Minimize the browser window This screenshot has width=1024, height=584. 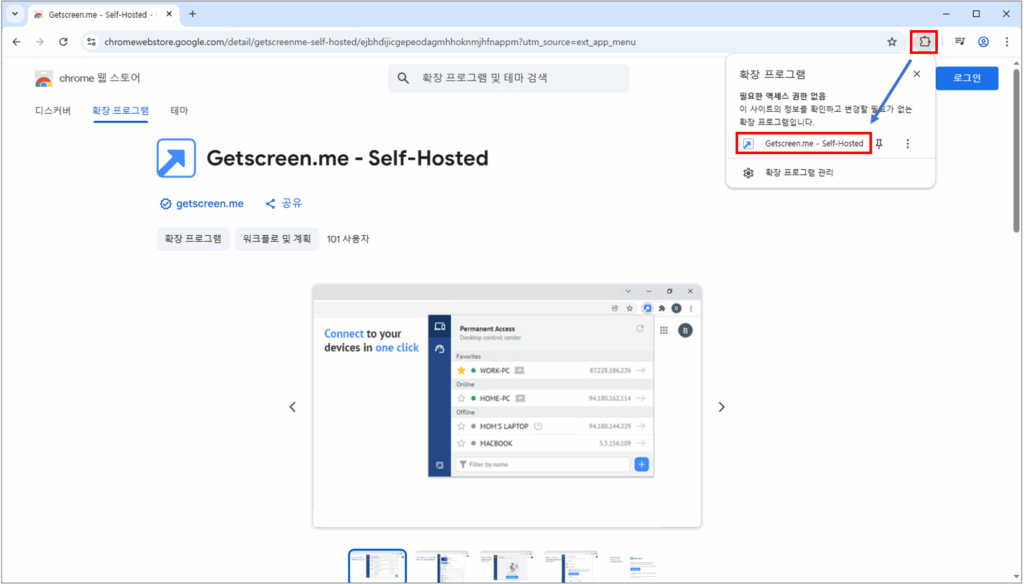(946, 14)
